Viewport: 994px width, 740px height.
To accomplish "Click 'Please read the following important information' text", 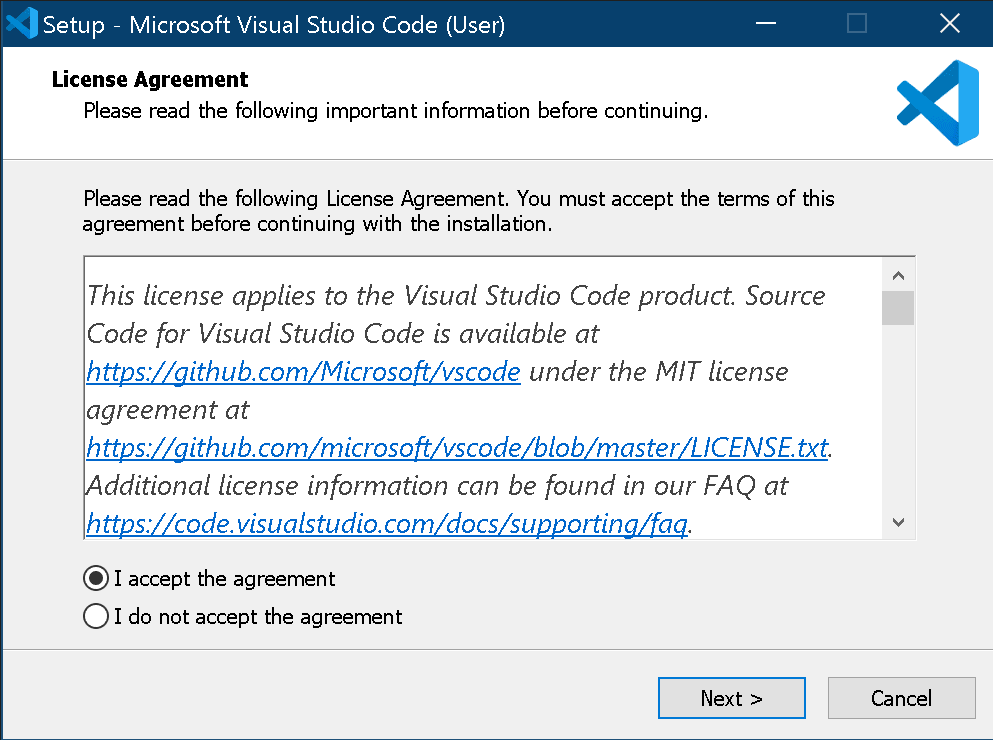I will coord(396,111).
